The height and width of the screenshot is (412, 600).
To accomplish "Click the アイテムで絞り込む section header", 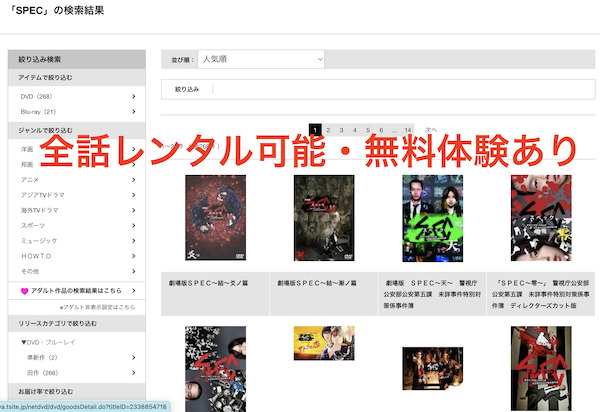I will 77,78.
